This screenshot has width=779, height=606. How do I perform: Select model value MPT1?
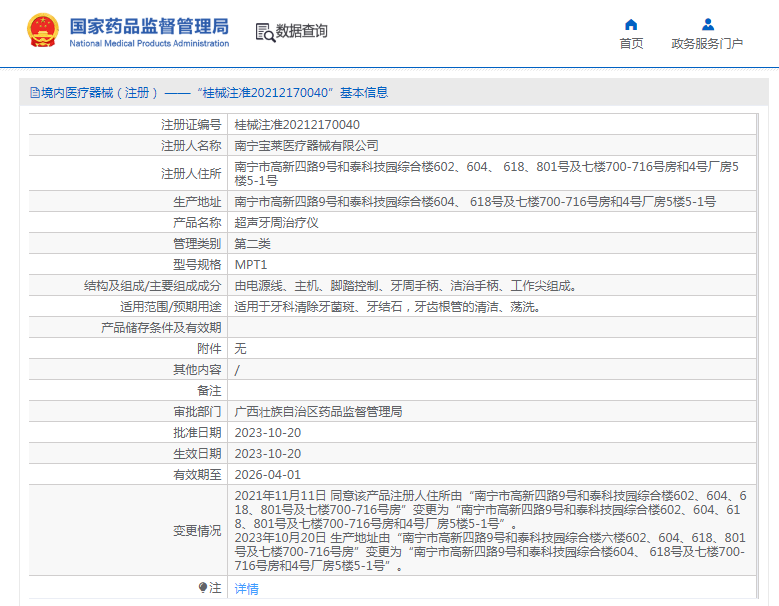pos(251,265)
